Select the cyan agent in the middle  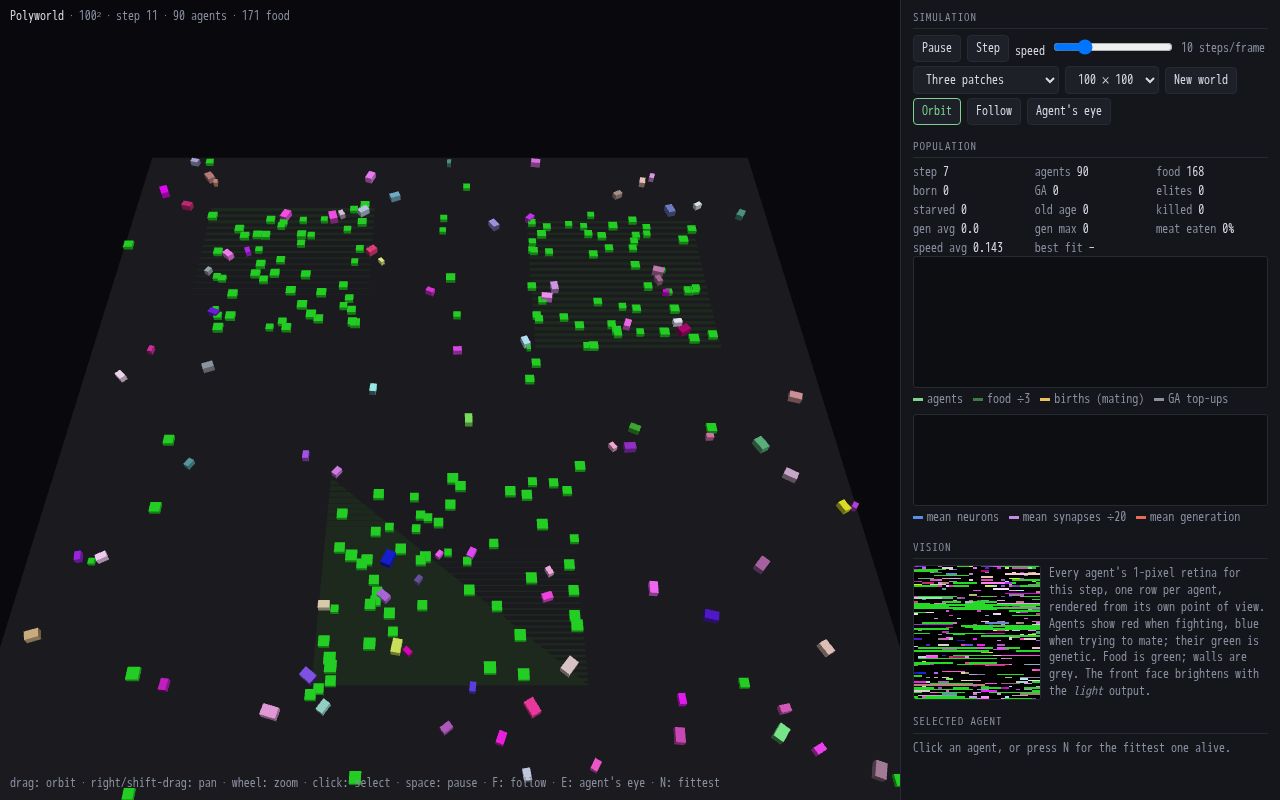373,388
